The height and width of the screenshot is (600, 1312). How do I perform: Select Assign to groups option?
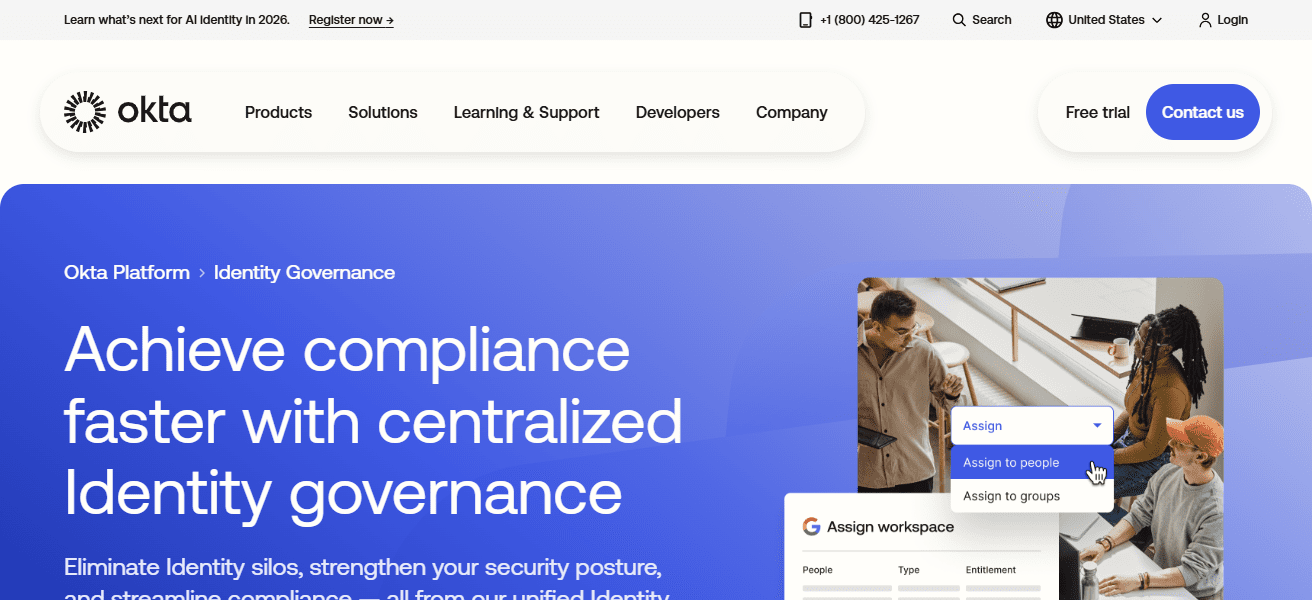click(x=1032, y=496)
